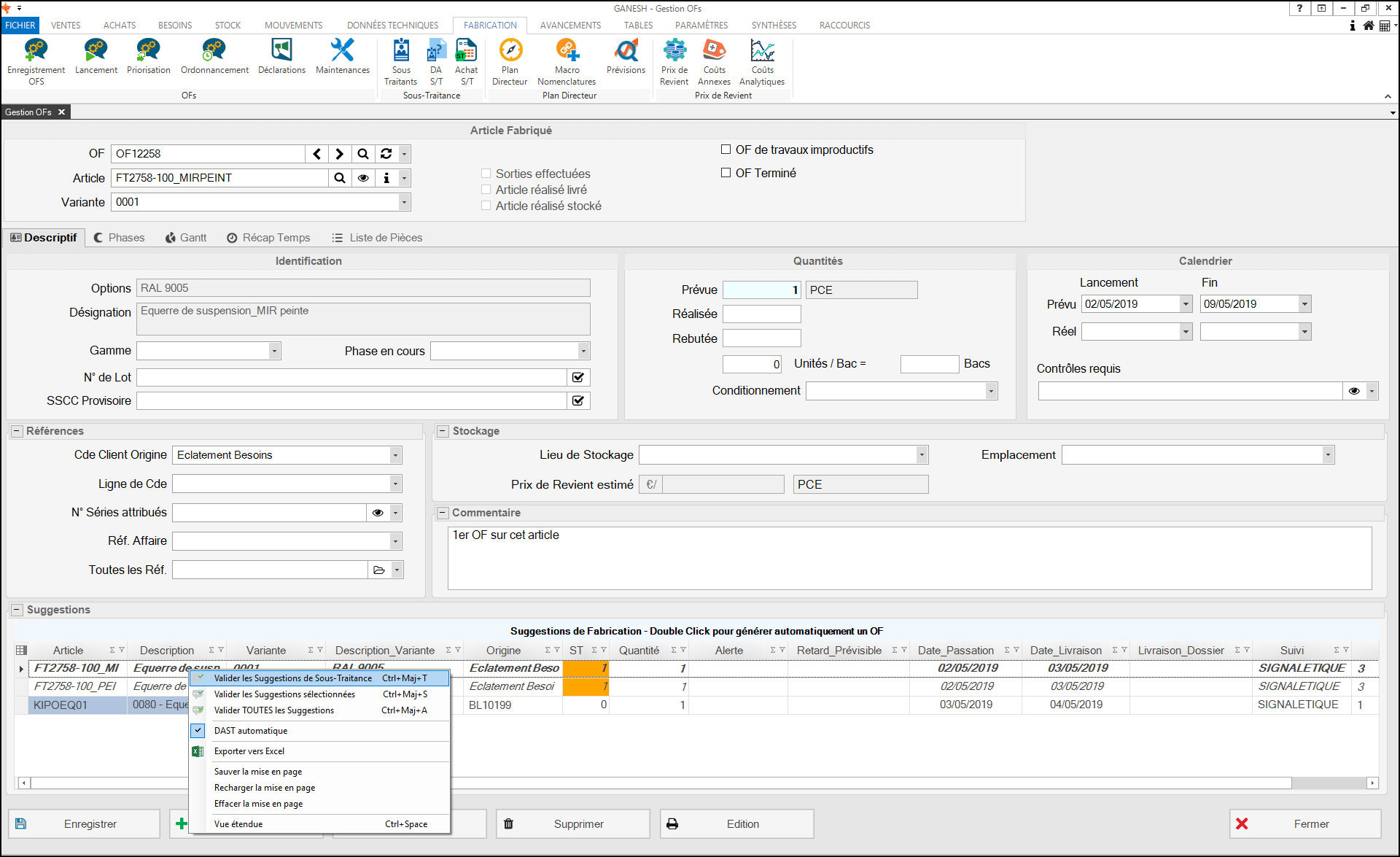Expand the Lieu de Stockage dropdown

tap(922, 455)
